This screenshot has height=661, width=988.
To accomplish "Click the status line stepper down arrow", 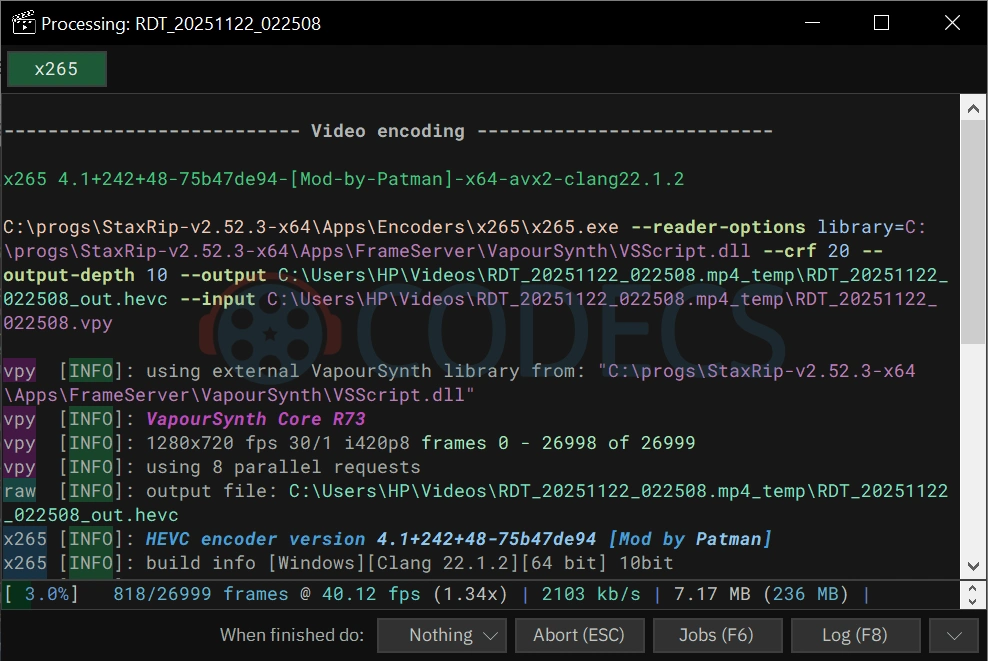I will click(x=972, y=602).
